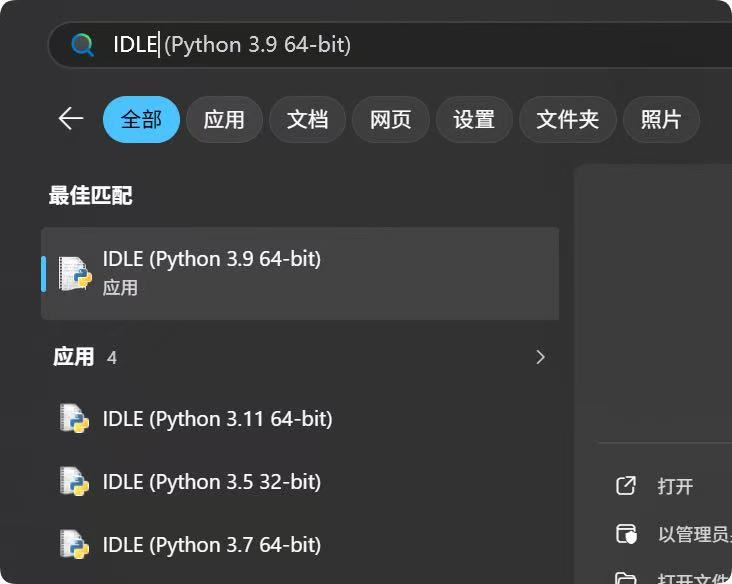Click the shield icon for administrator run
Screen dimensions: 732x584
(626, 534)
